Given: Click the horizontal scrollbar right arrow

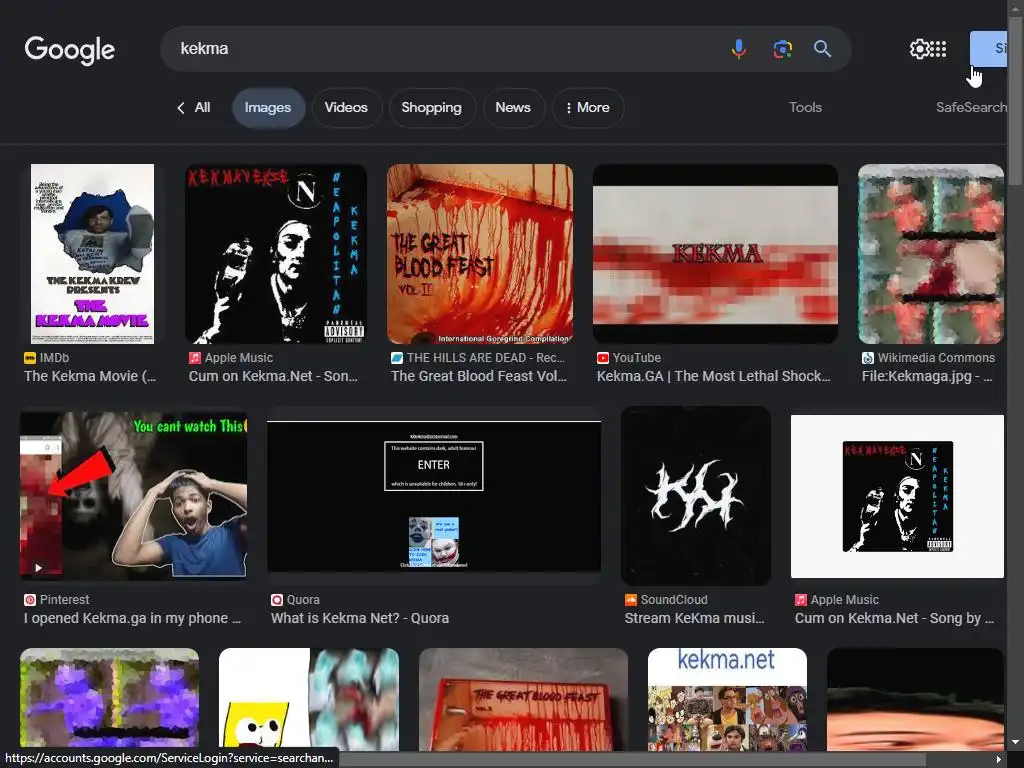Looking at the screenshot, I should (999, 759).
